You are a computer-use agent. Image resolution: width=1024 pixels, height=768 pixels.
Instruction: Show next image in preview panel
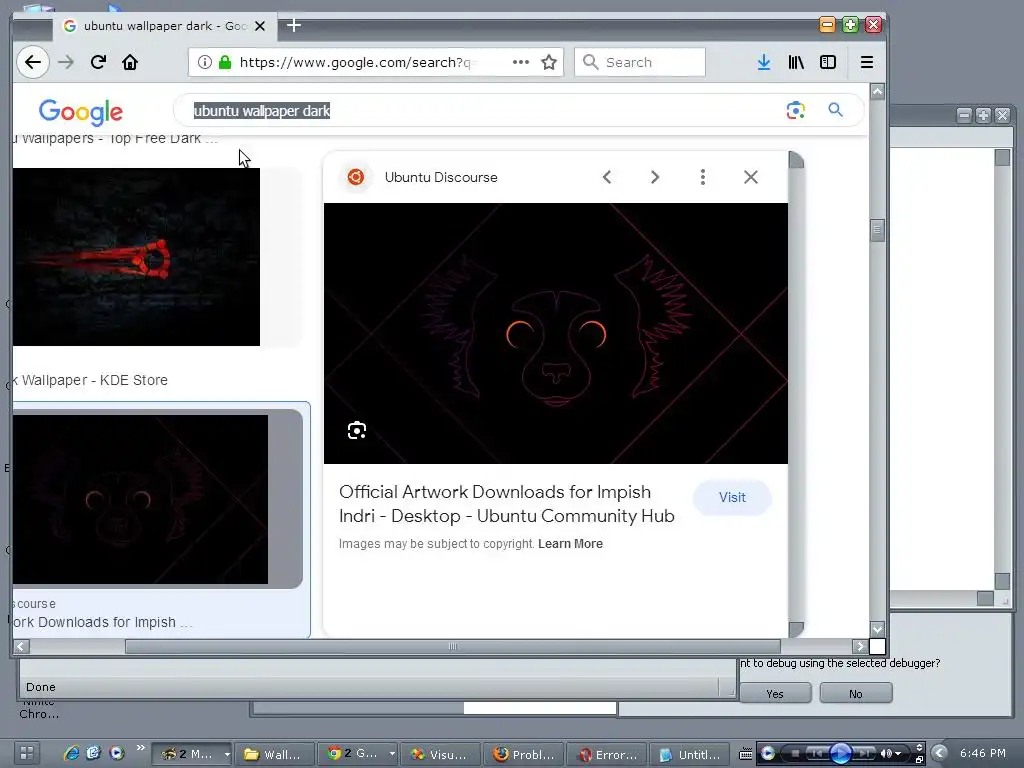tap(655, 177)
